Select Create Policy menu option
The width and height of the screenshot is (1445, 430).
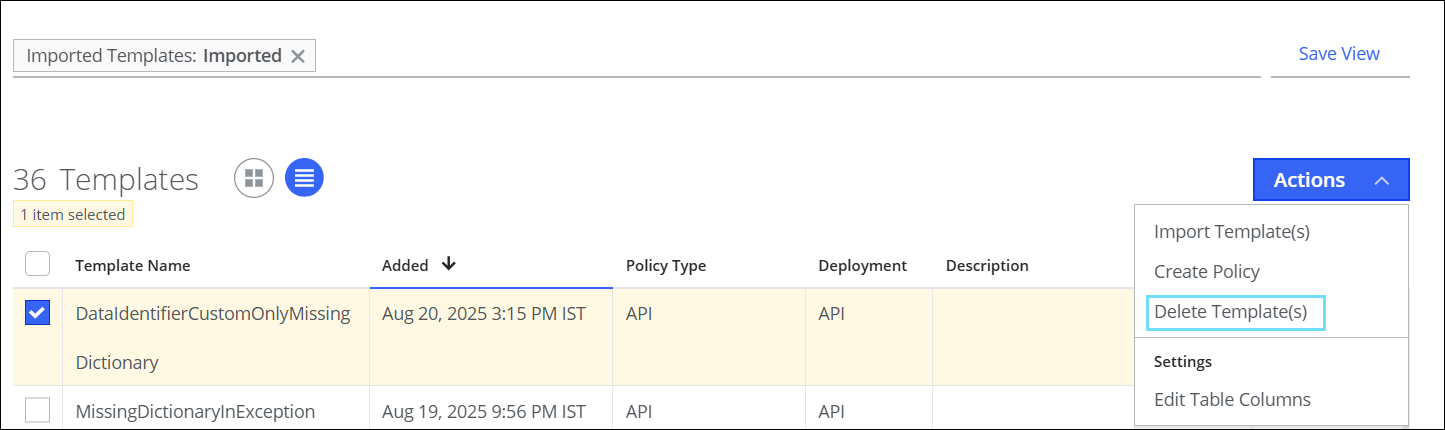pyautogui.click(x=1206, y=272)
